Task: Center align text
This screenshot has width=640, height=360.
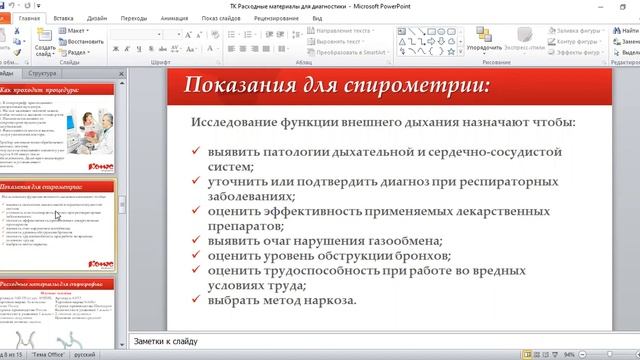Action: [x=243, y=49]
